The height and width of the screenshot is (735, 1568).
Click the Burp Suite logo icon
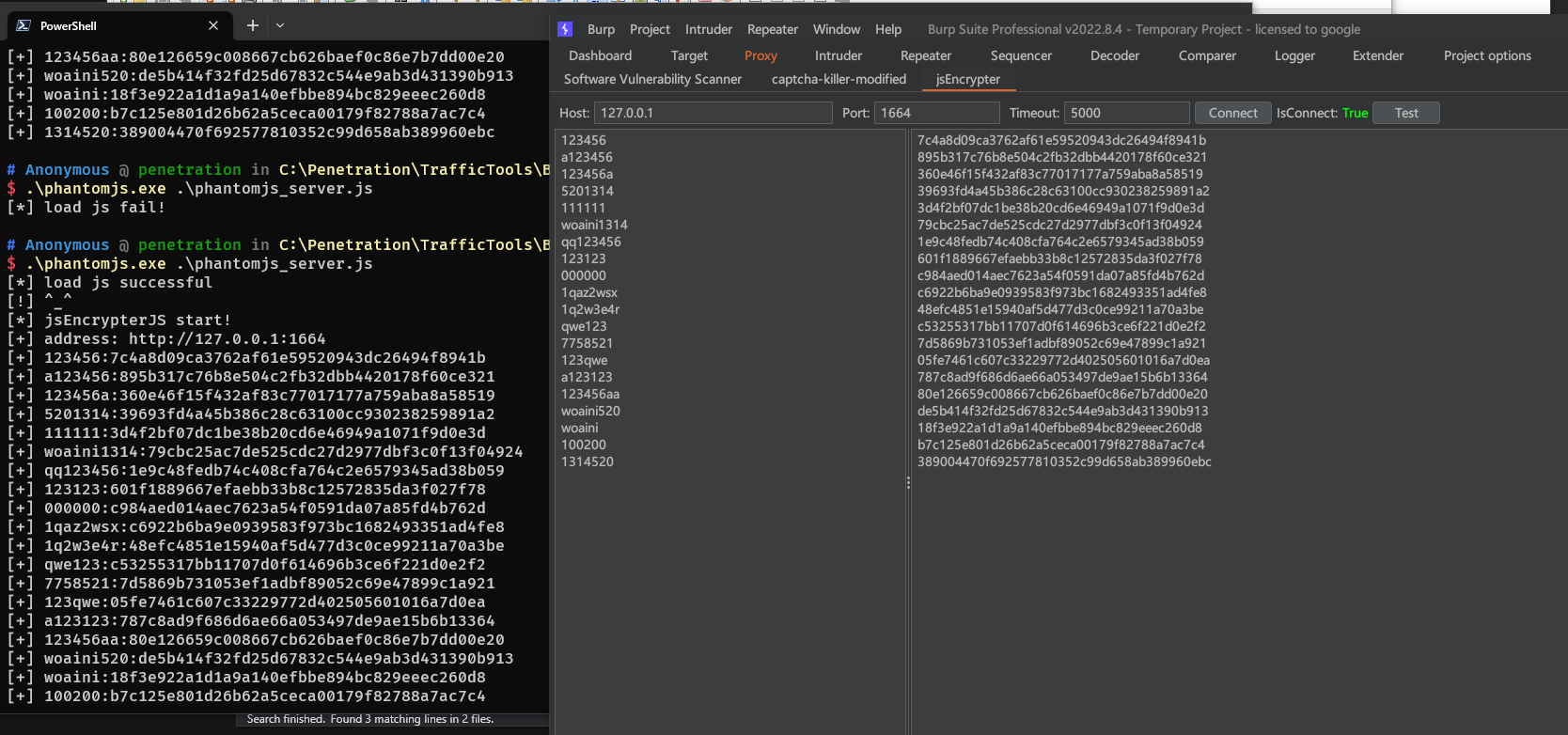(x=565, y=29)
